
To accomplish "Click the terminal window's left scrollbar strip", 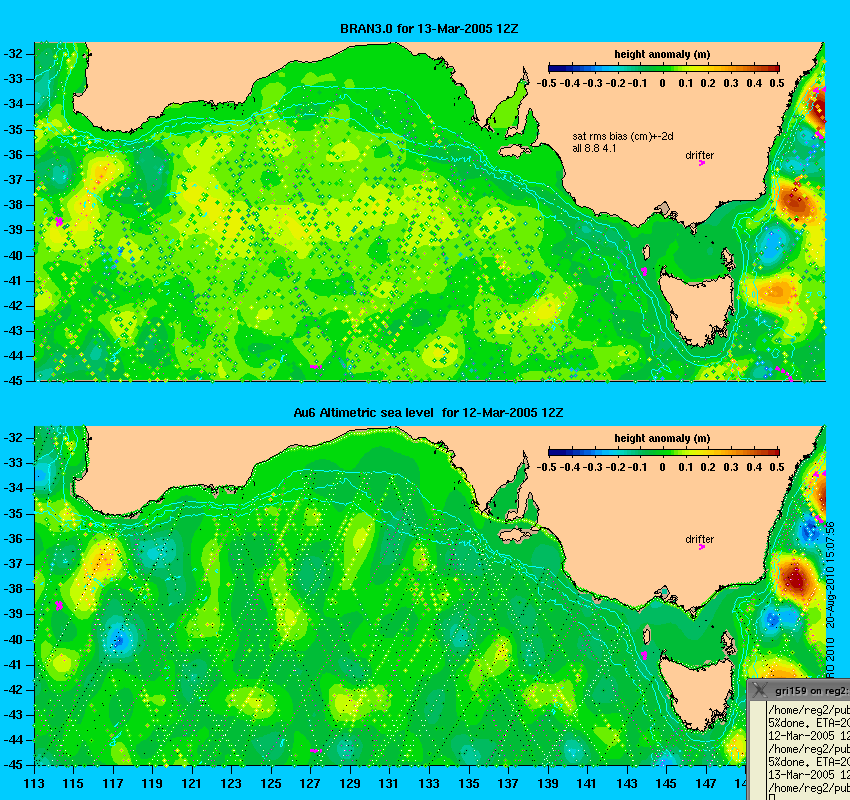I will pos(757,751).
